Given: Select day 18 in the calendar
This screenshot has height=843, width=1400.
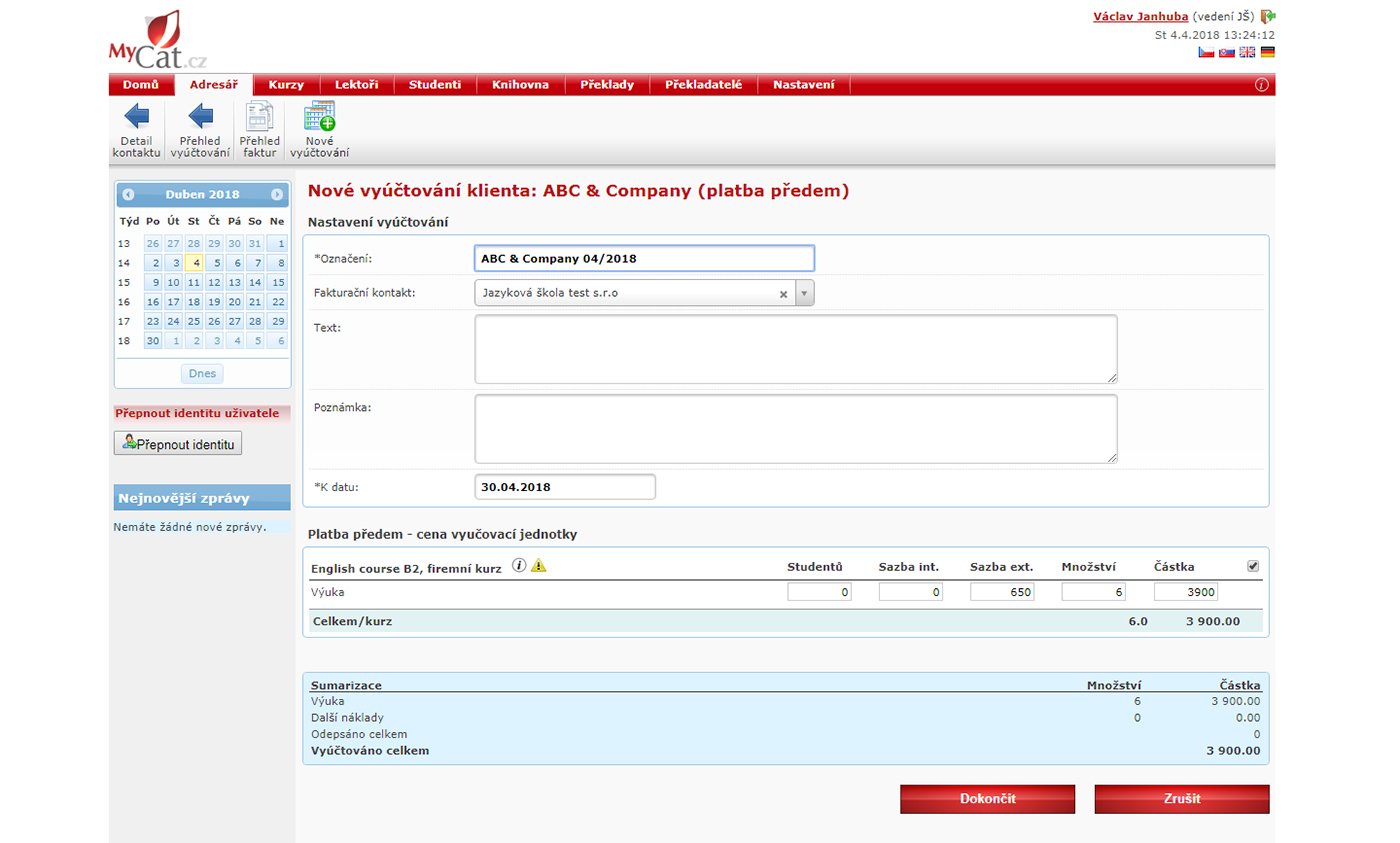Looking at the screenshot, I should (x=195, y=301).
